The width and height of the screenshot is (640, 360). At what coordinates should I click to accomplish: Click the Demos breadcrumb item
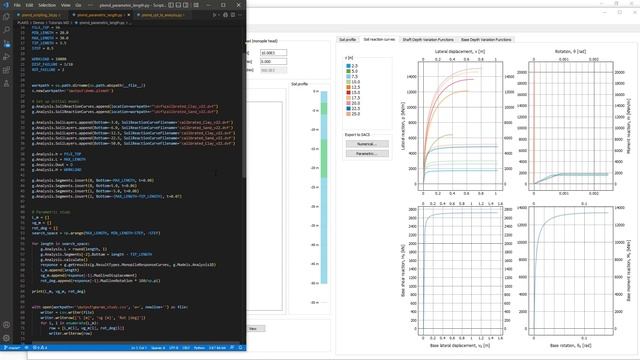pyautogui.click(x=38, y=23)
